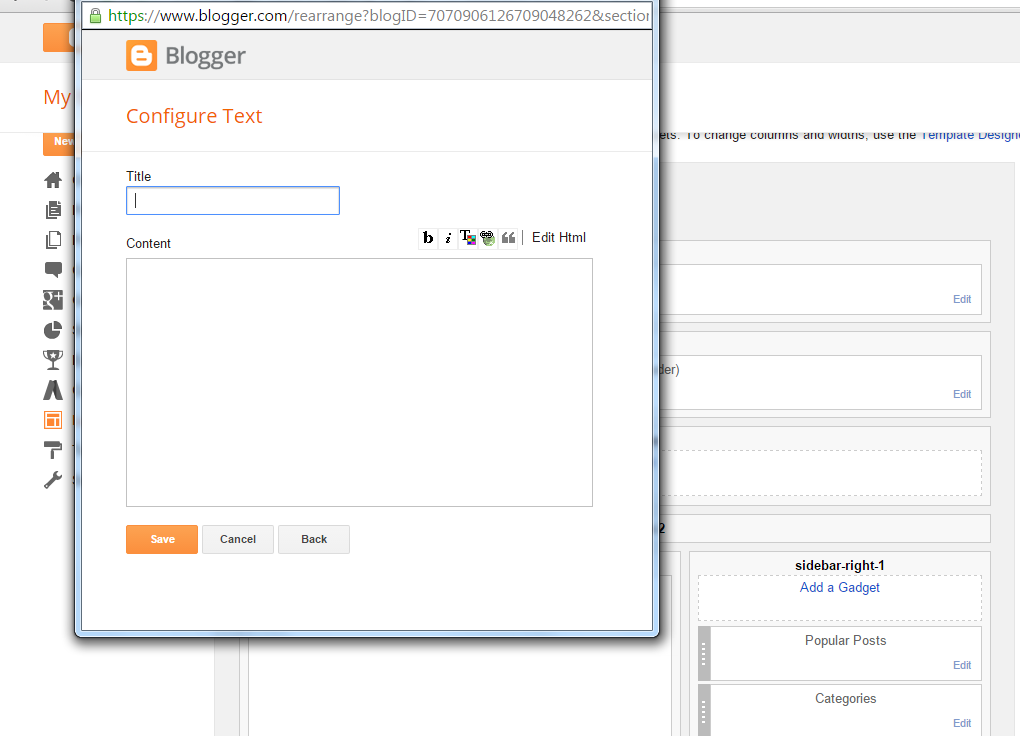Open Pages icon in Blogger sidebar

(x=53, y=240)
